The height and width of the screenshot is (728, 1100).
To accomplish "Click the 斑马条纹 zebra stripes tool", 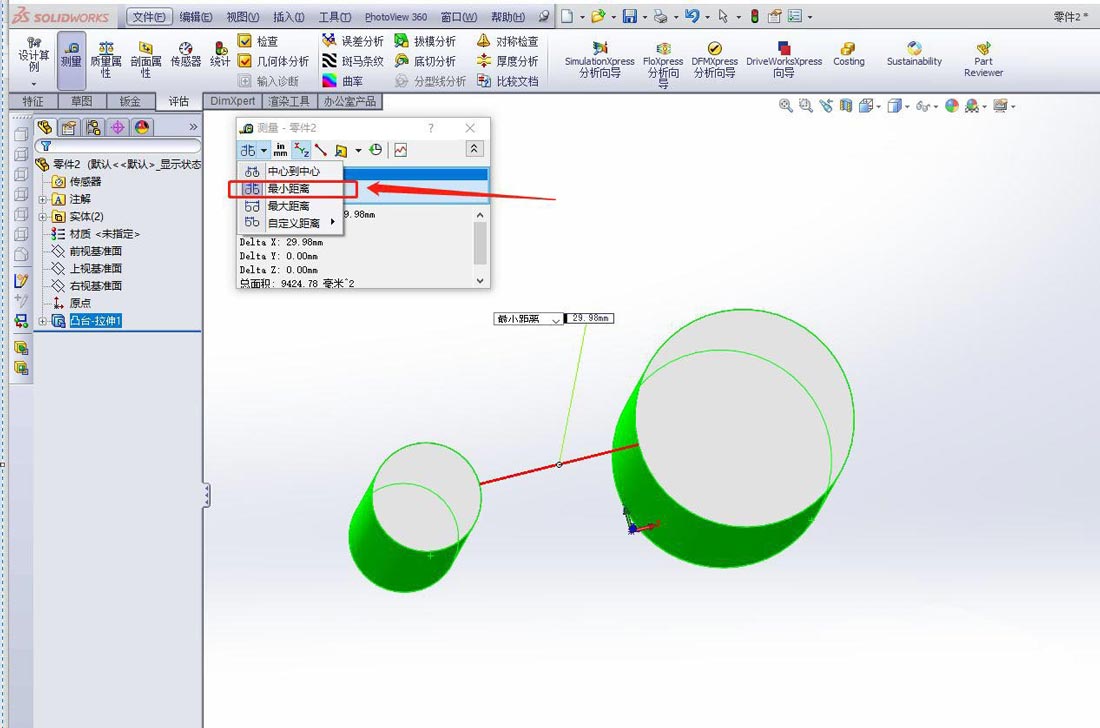I will point(353,61).
